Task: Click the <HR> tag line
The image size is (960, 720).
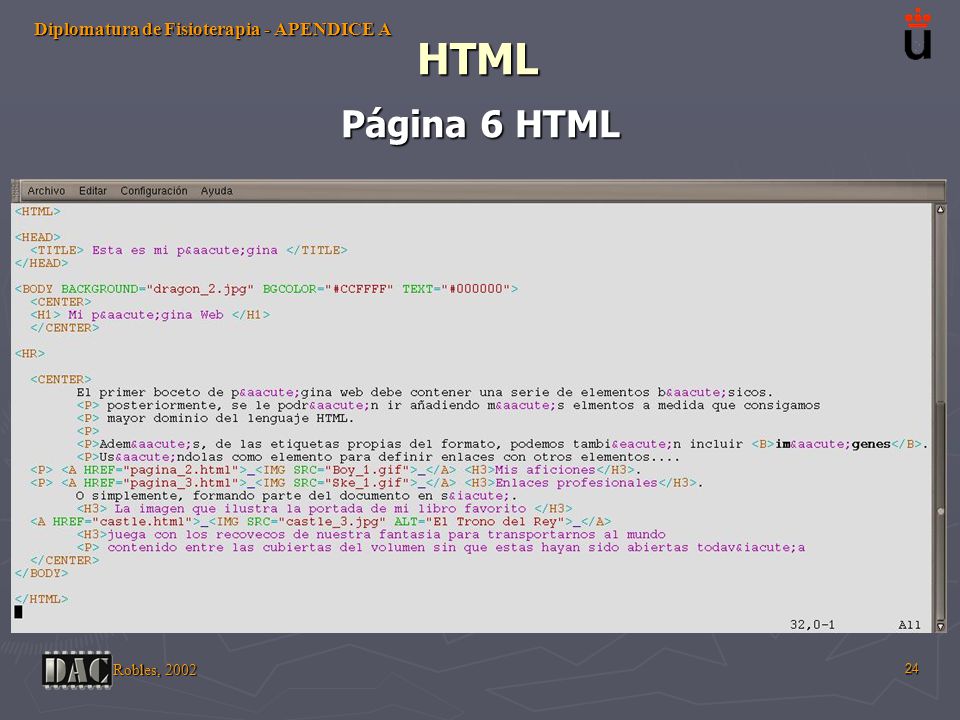Action: point(30,353)
